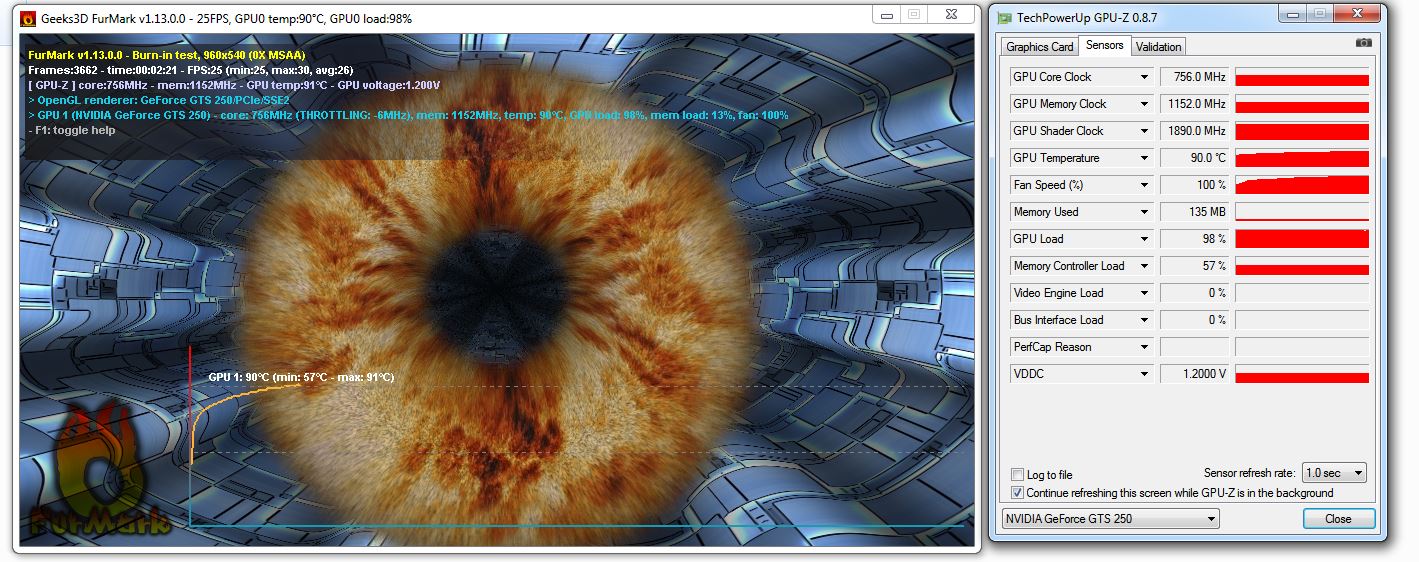The width and height of the screenshot is (1419, 562).
Task: Select the Sensors tab
Action: [x=1104, y=45]
